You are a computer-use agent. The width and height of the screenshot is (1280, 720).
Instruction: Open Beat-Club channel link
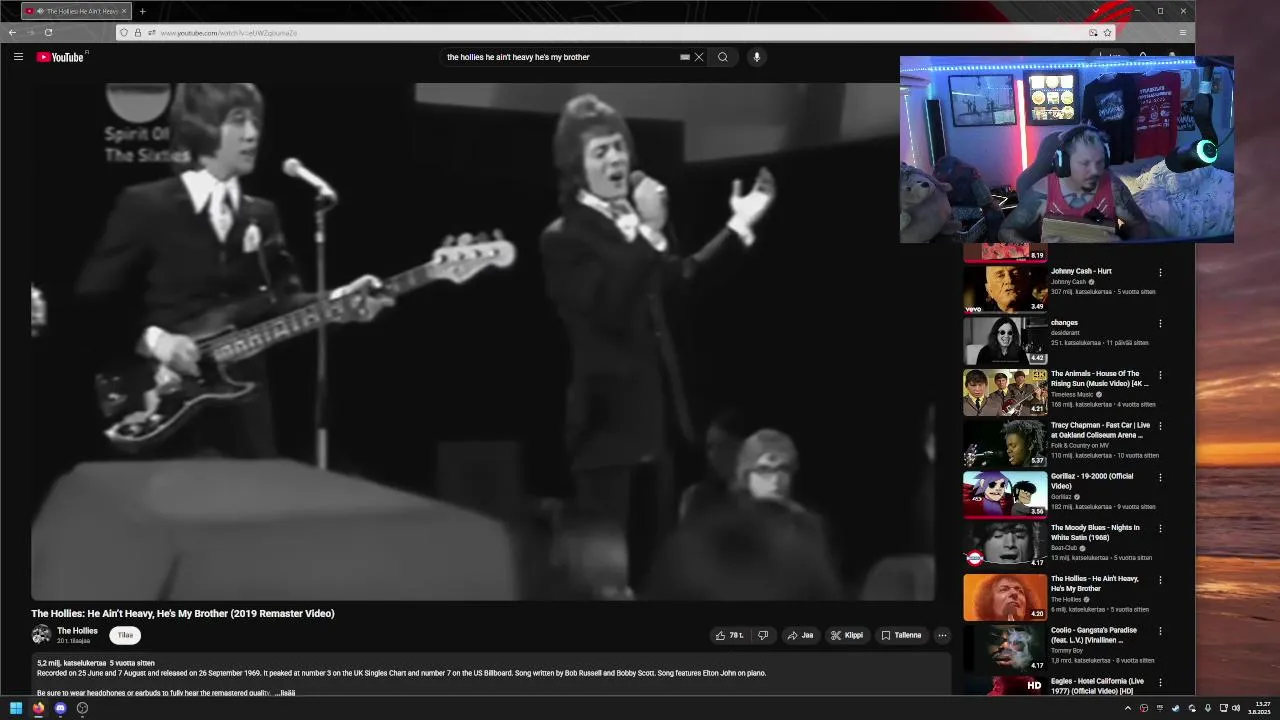pyautogui.click(x=1064, y=548)
